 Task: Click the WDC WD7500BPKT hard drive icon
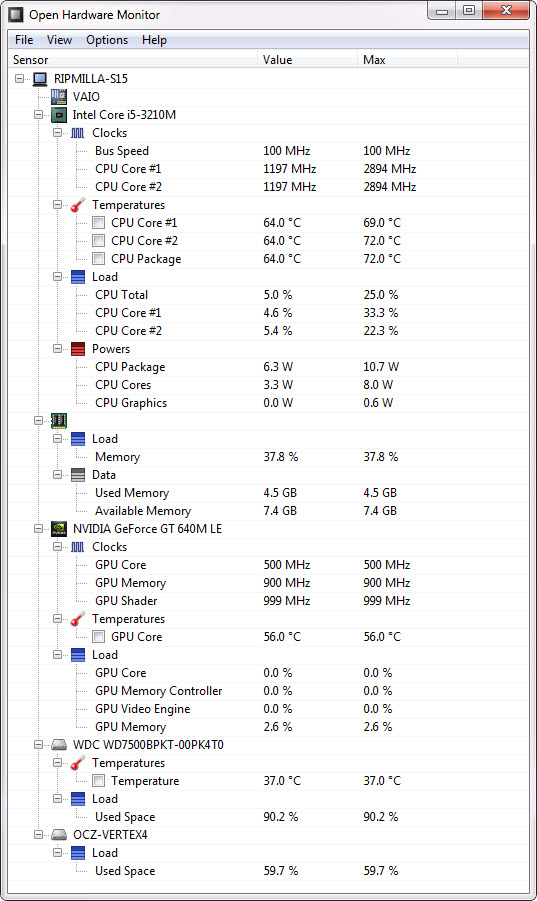pyautogui.click(x=59, y=745)
